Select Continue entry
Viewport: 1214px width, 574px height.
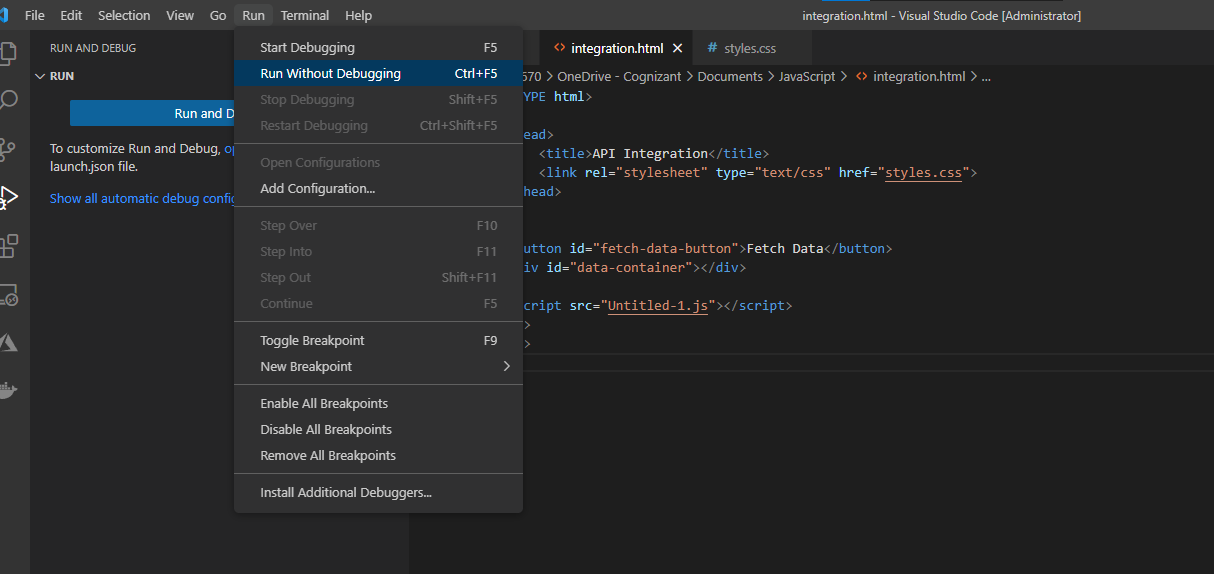tap(378, 303)
